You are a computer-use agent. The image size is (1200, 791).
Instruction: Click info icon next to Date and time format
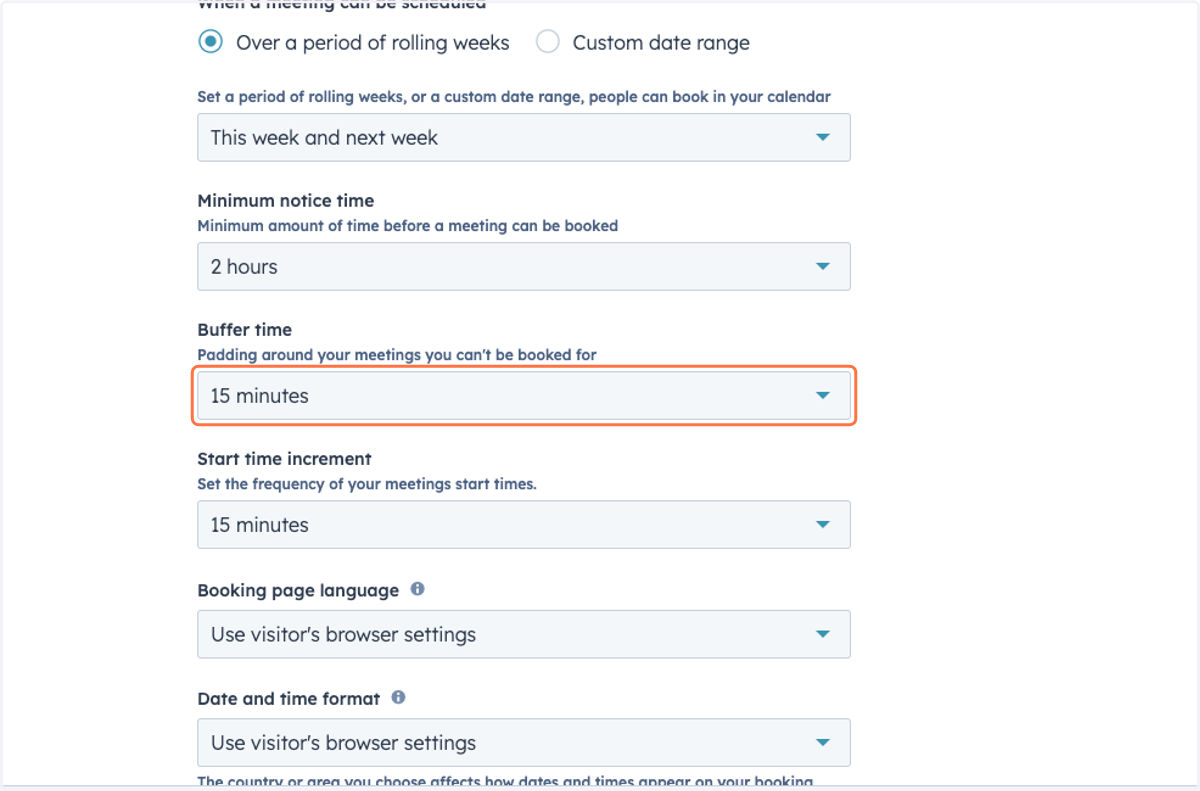[399, 697]
